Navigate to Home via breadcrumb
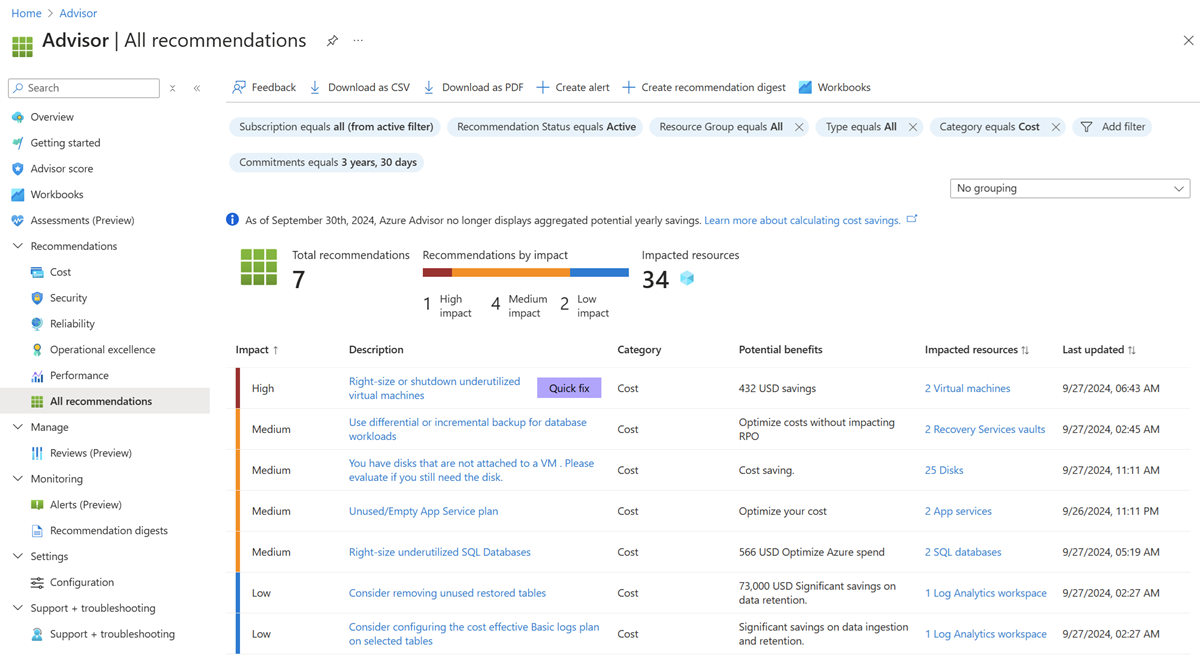 tap(26, 13)
